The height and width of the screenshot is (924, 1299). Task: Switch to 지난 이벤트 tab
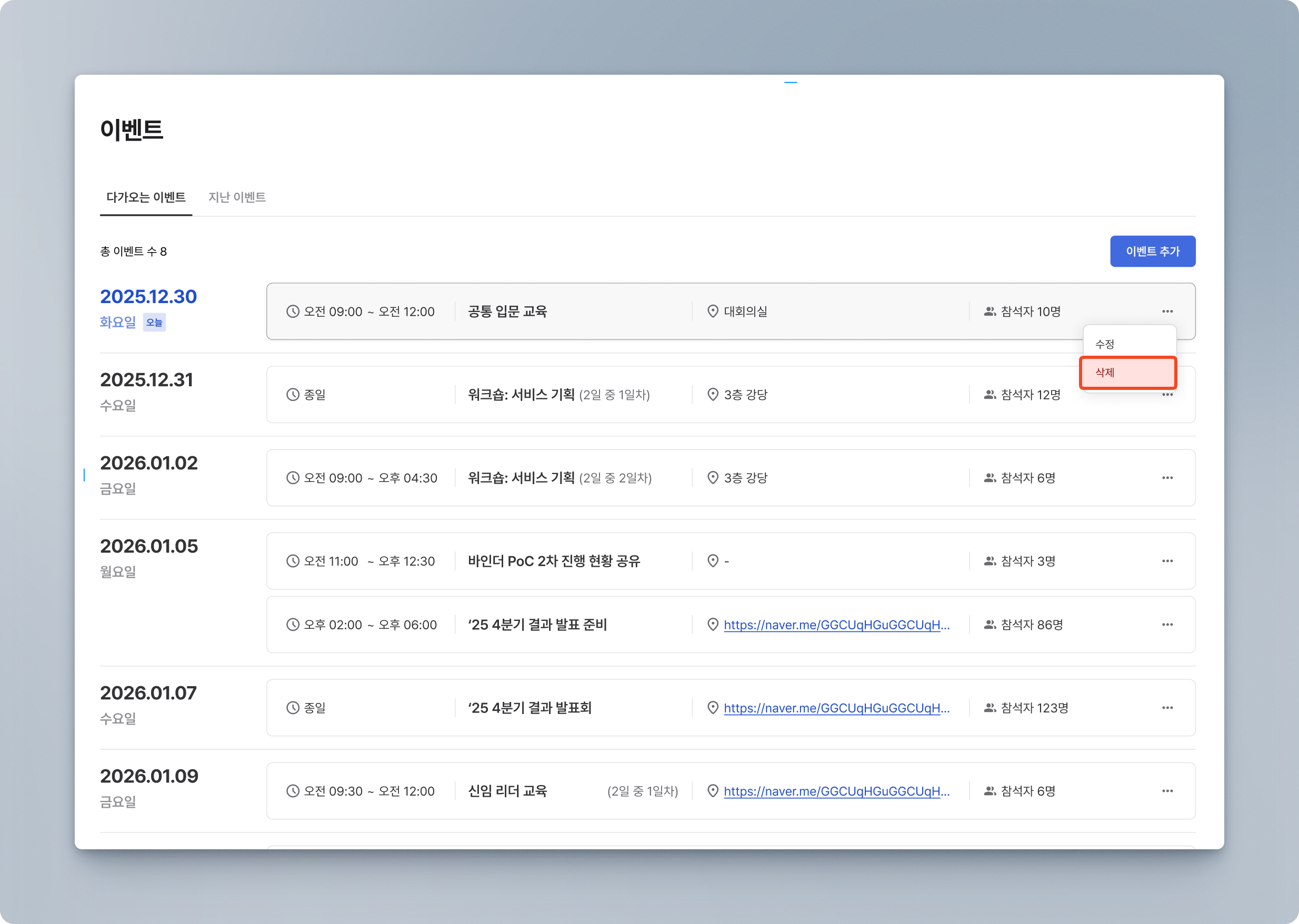pyautogui.click(x=237, y=197)
